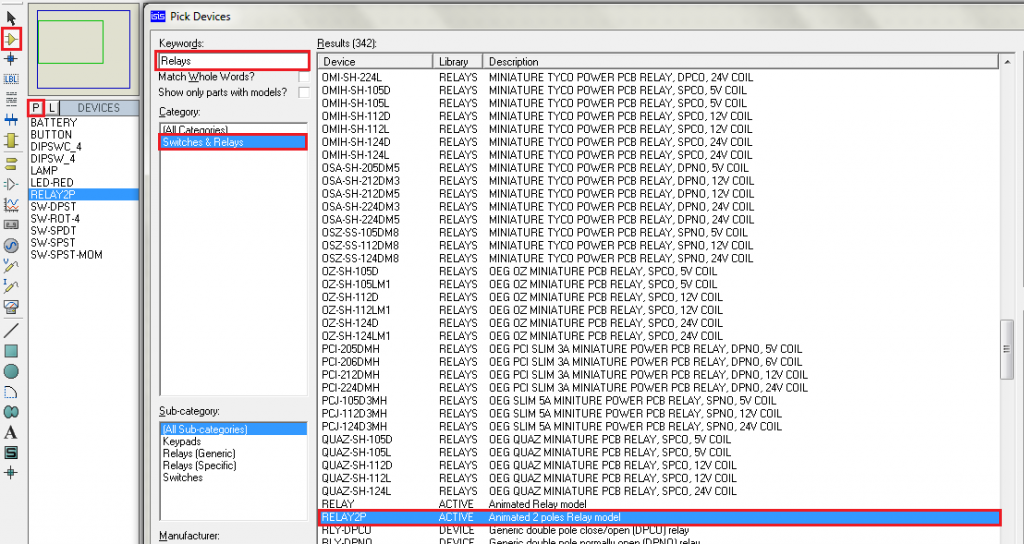The height and width of the screenshot is (544, 1024).
Task: Activate Component Mode tool
Action: (11, 39)
